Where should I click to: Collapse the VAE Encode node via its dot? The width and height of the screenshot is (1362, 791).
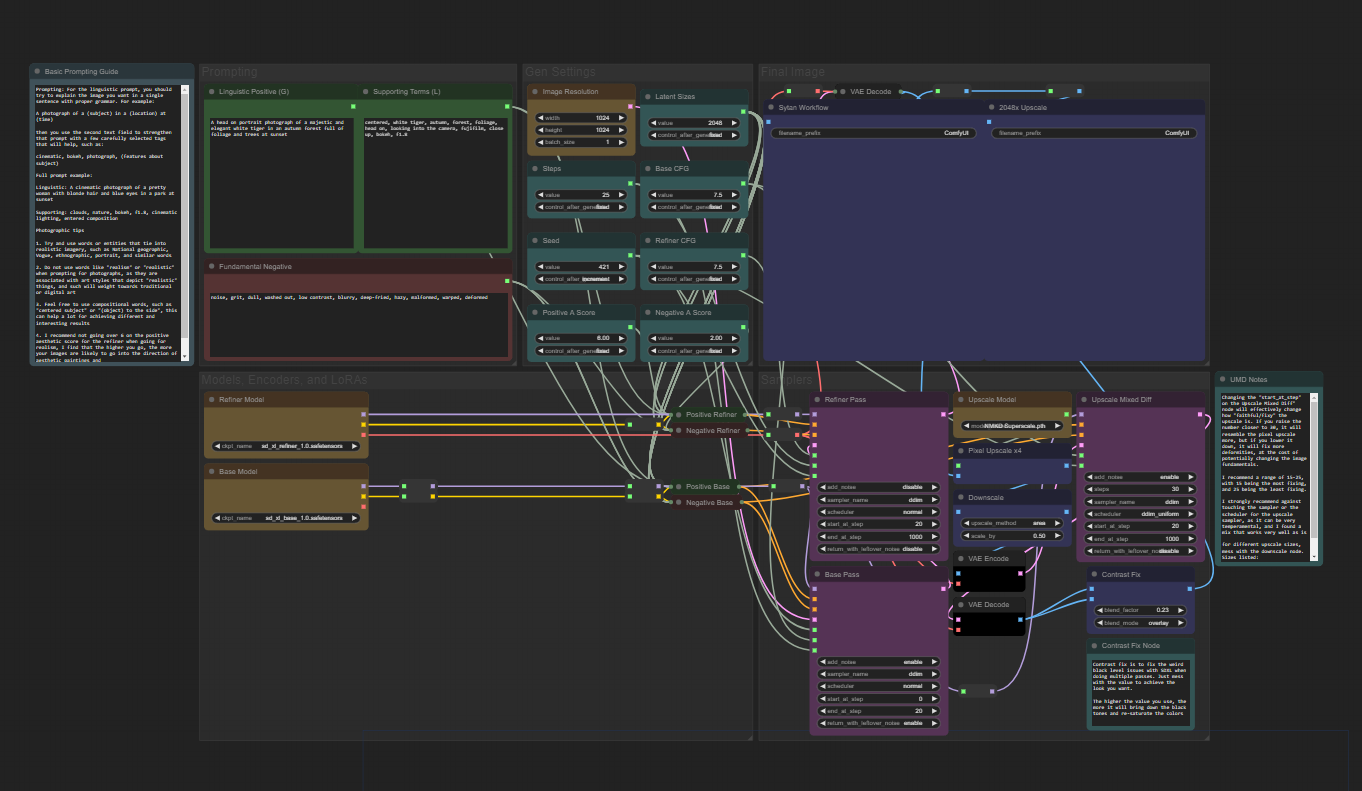(x=961, y=559)
